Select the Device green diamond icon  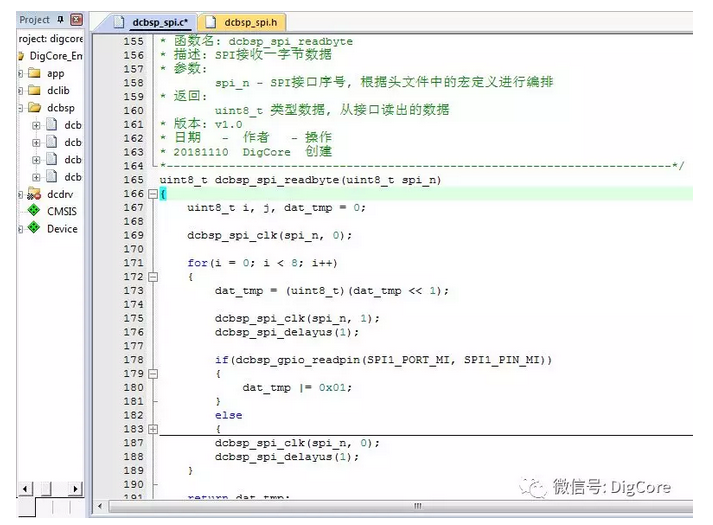pyautogui.click(x=34, y=227)
